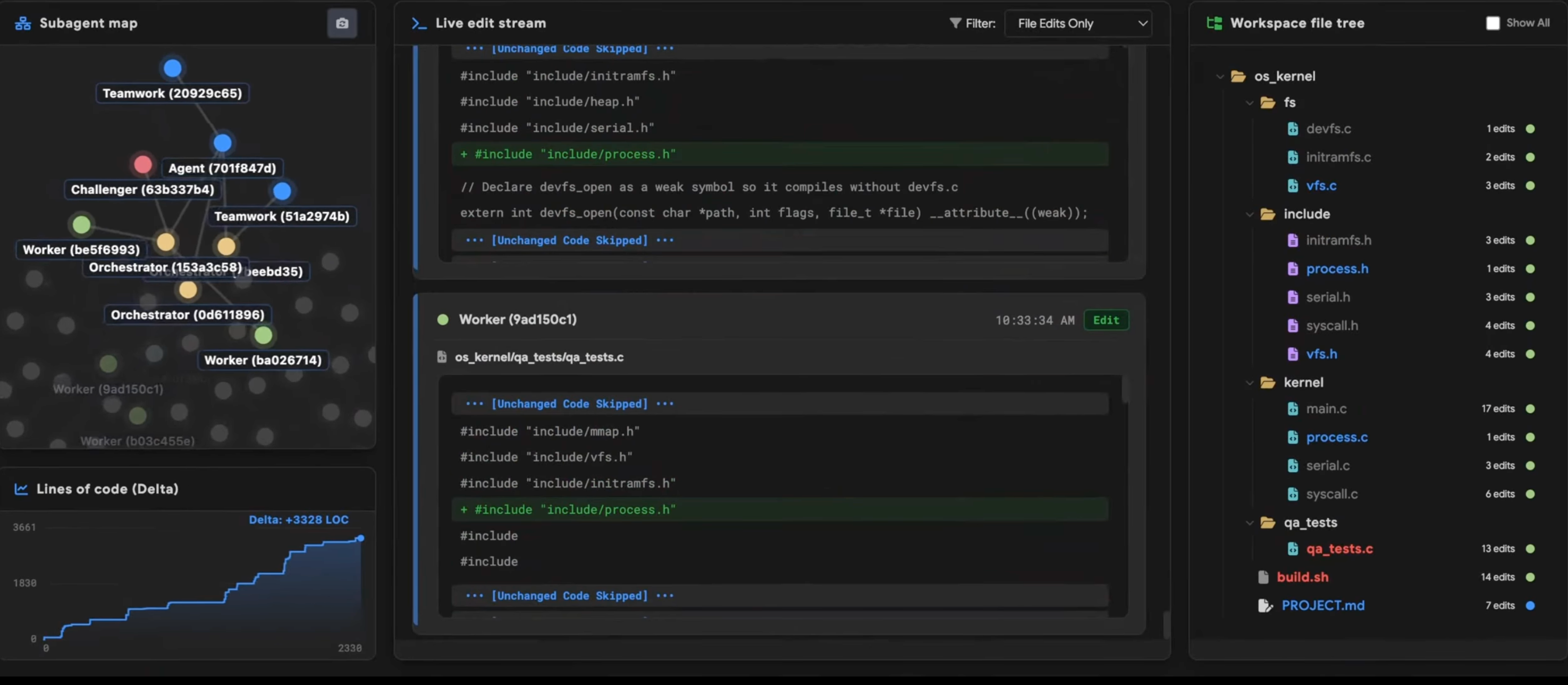This screenshot has height=685, width=1568.
Task: Click the devfs.c file icon
Action: [1293, 129]
